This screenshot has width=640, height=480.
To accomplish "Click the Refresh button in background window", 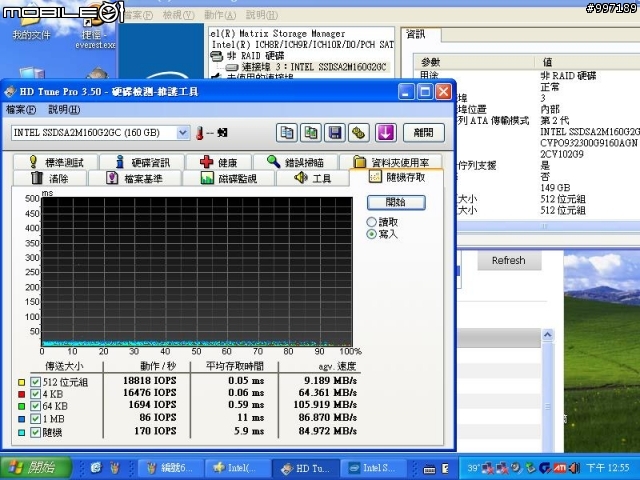I will point(509,260).
